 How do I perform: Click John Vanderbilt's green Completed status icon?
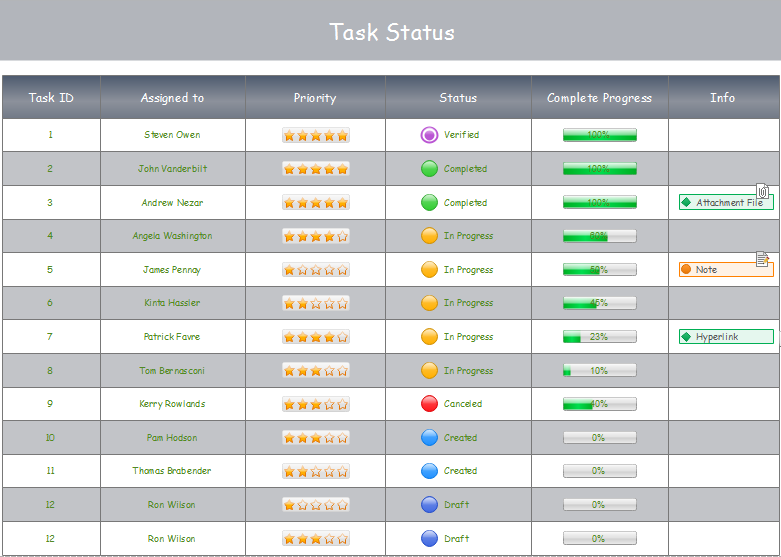coord(429,169)
